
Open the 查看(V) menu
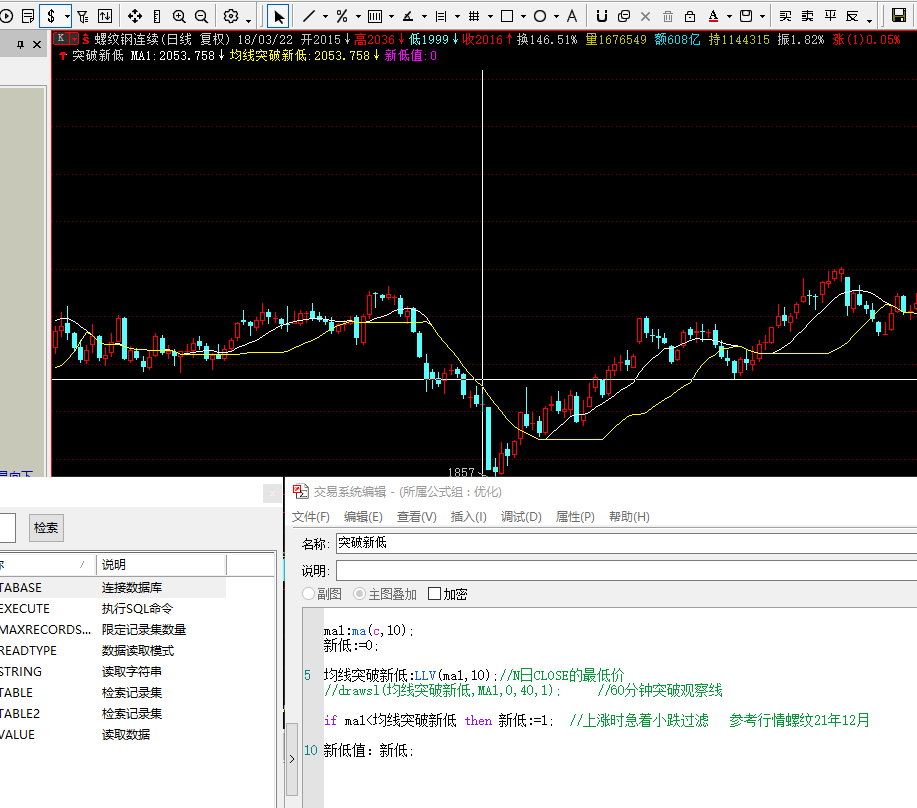(416, 517)
